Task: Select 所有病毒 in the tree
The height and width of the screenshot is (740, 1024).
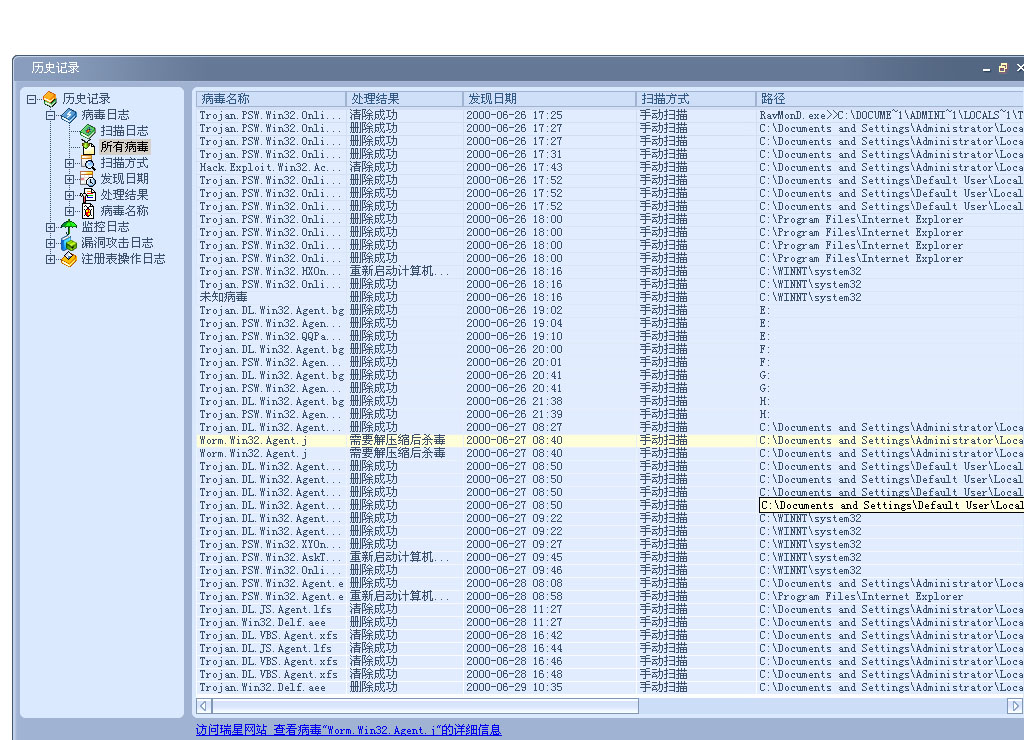Action: [x=124, y=147]
